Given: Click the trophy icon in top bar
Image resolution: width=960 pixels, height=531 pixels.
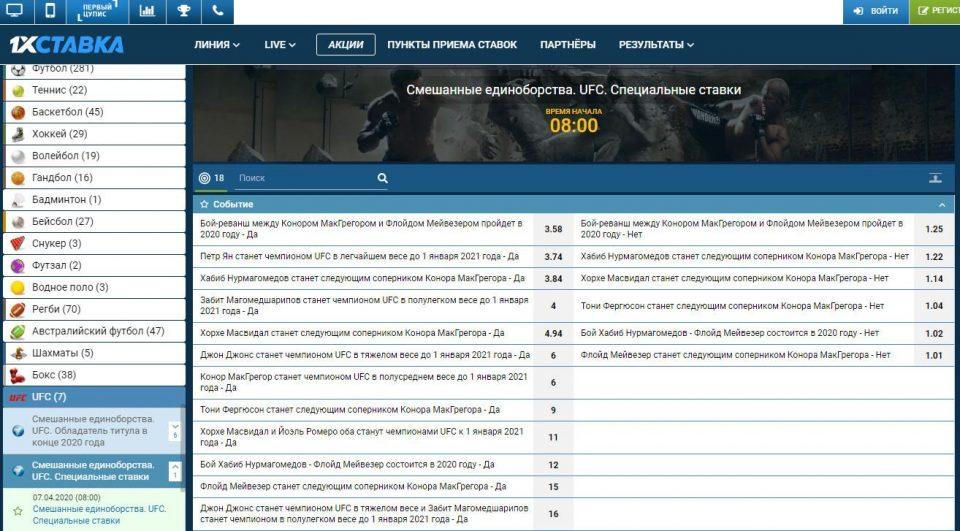Looking at the screenshot, I should point(183,12).
